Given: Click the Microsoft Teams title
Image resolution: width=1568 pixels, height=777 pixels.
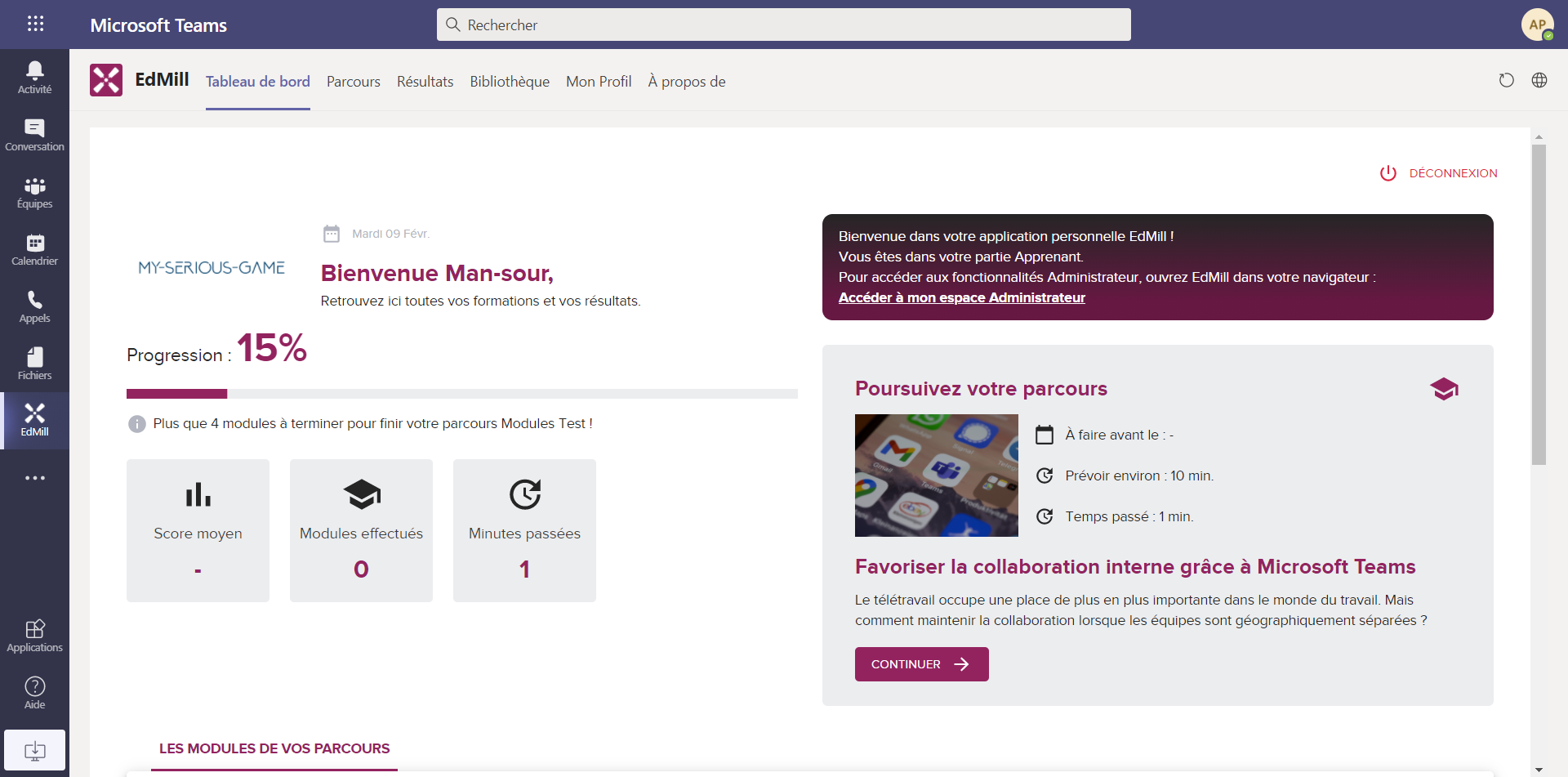Looking at the screenshot, I should pyautogui.click(x=158, y=25).
